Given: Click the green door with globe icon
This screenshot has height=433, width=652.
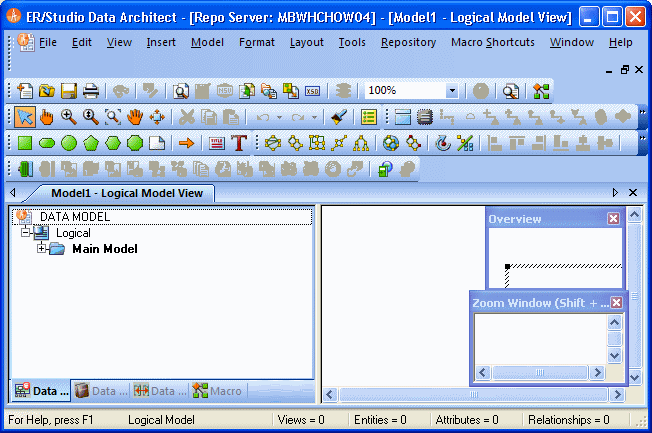Looking at the screenshot, I should click(x=385, y=169).
